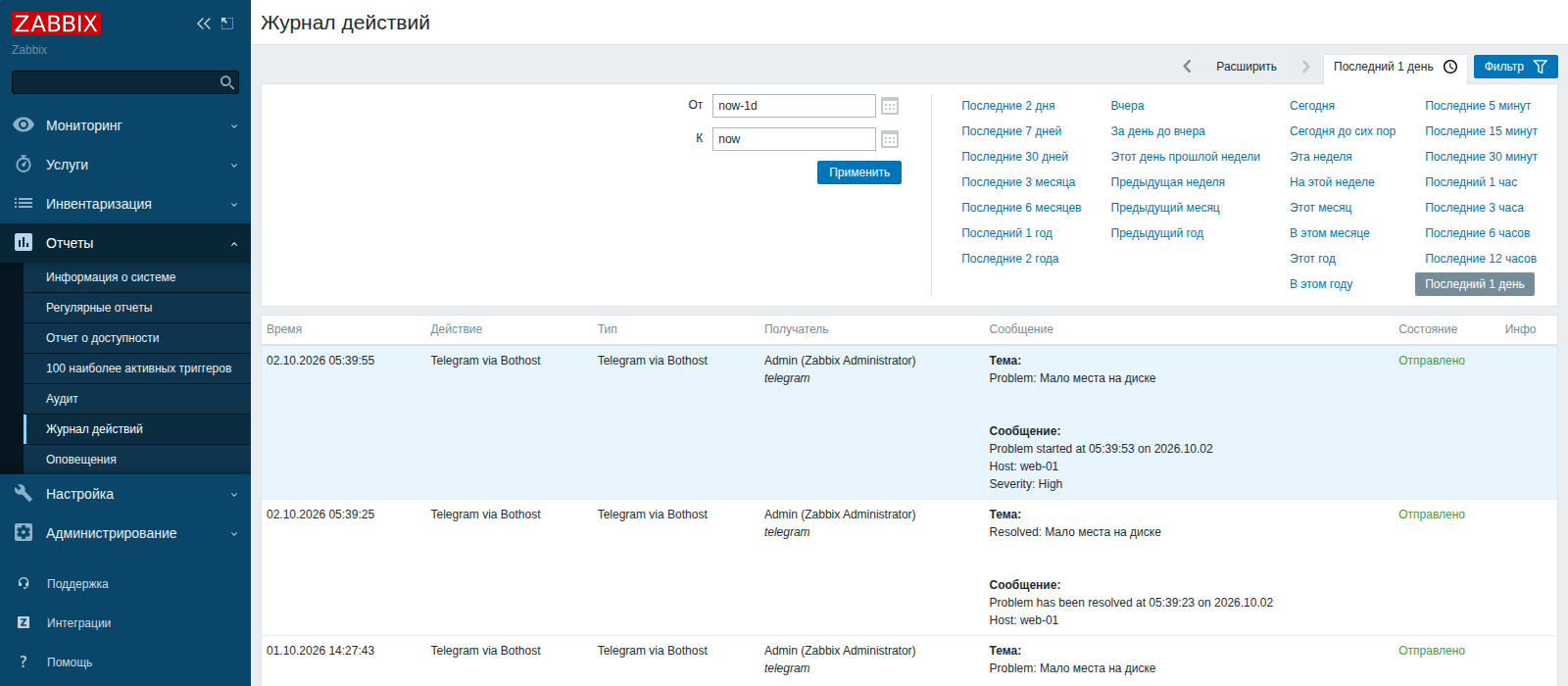
Task: Click the Zabbix logo
Action: point(57,24)
